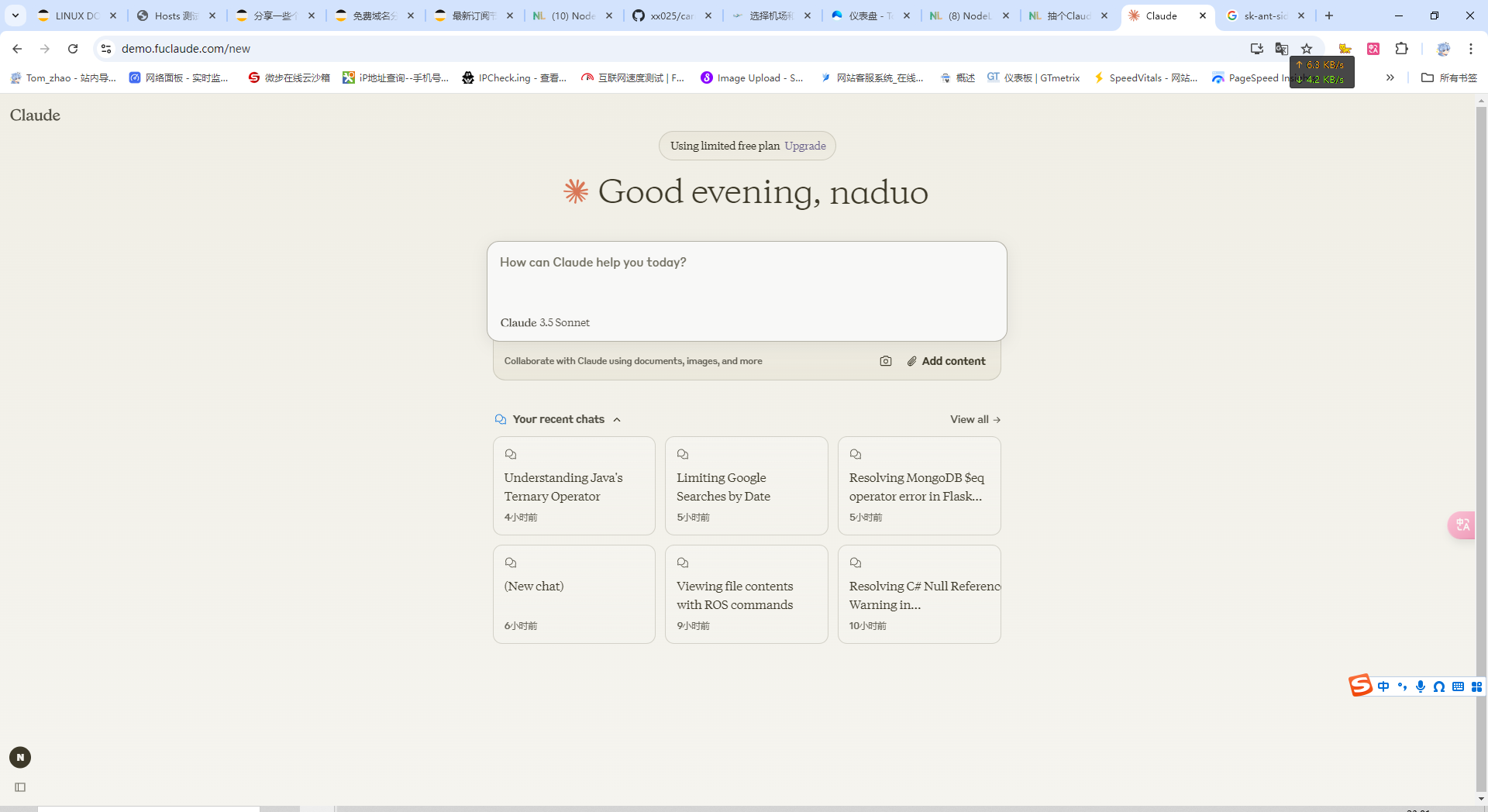The image size is (1488, 812).
Task: Open a new browser tab
Action: pyautogui.click(x=1329, y=15)
